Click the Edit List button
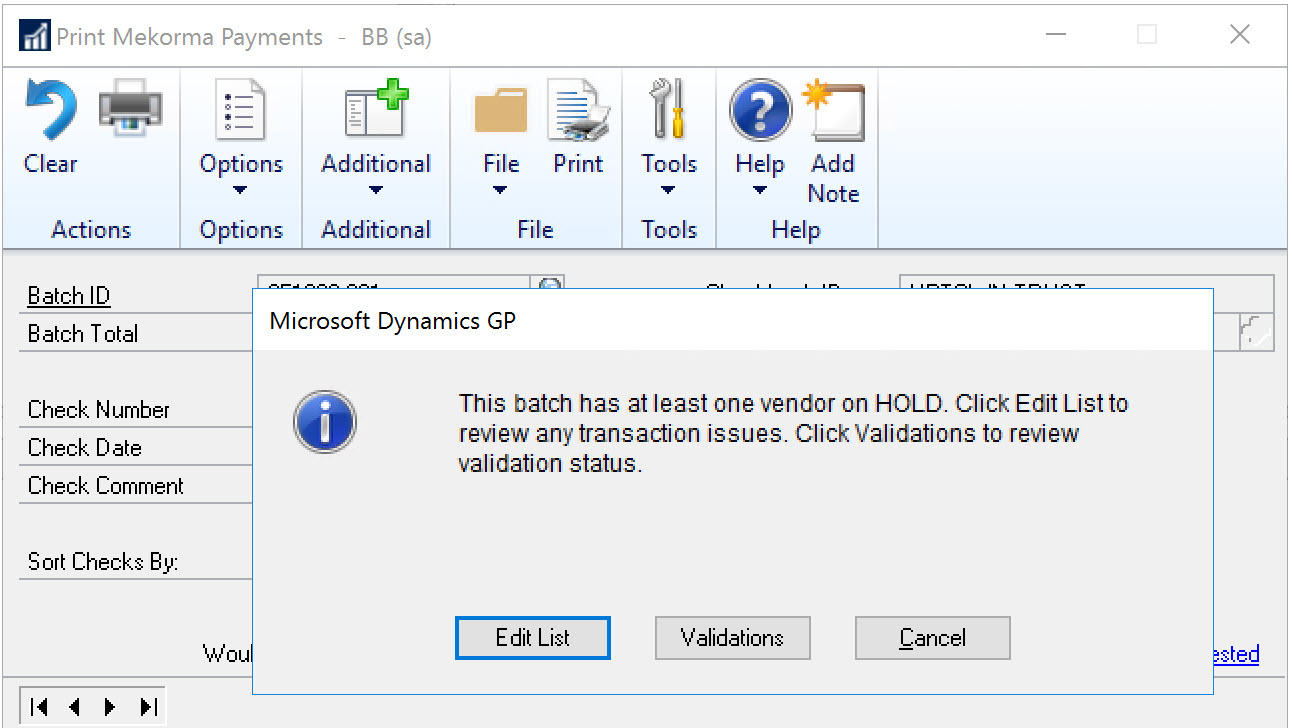This screenshot has width=1292, height=728. pos(533,638)
